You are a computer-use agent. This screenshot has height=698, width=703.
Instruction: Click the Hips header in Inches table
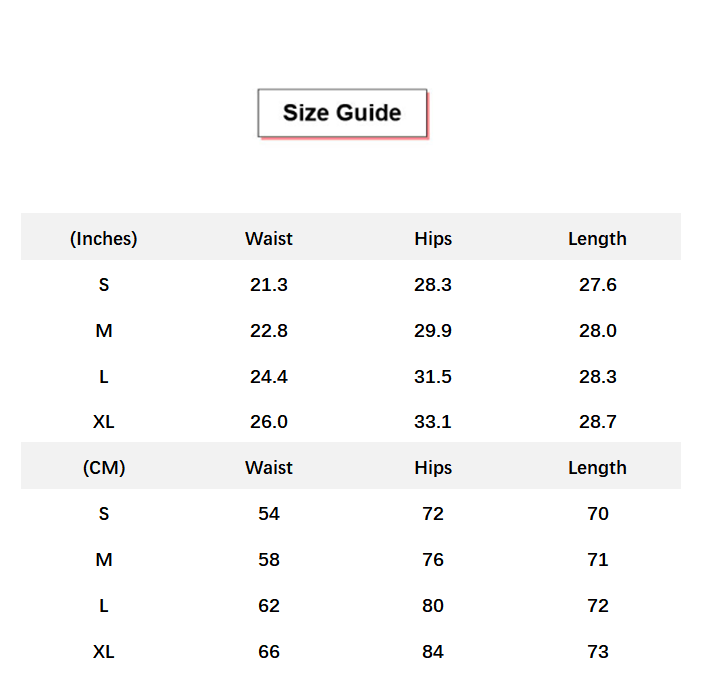pos(433,238)
